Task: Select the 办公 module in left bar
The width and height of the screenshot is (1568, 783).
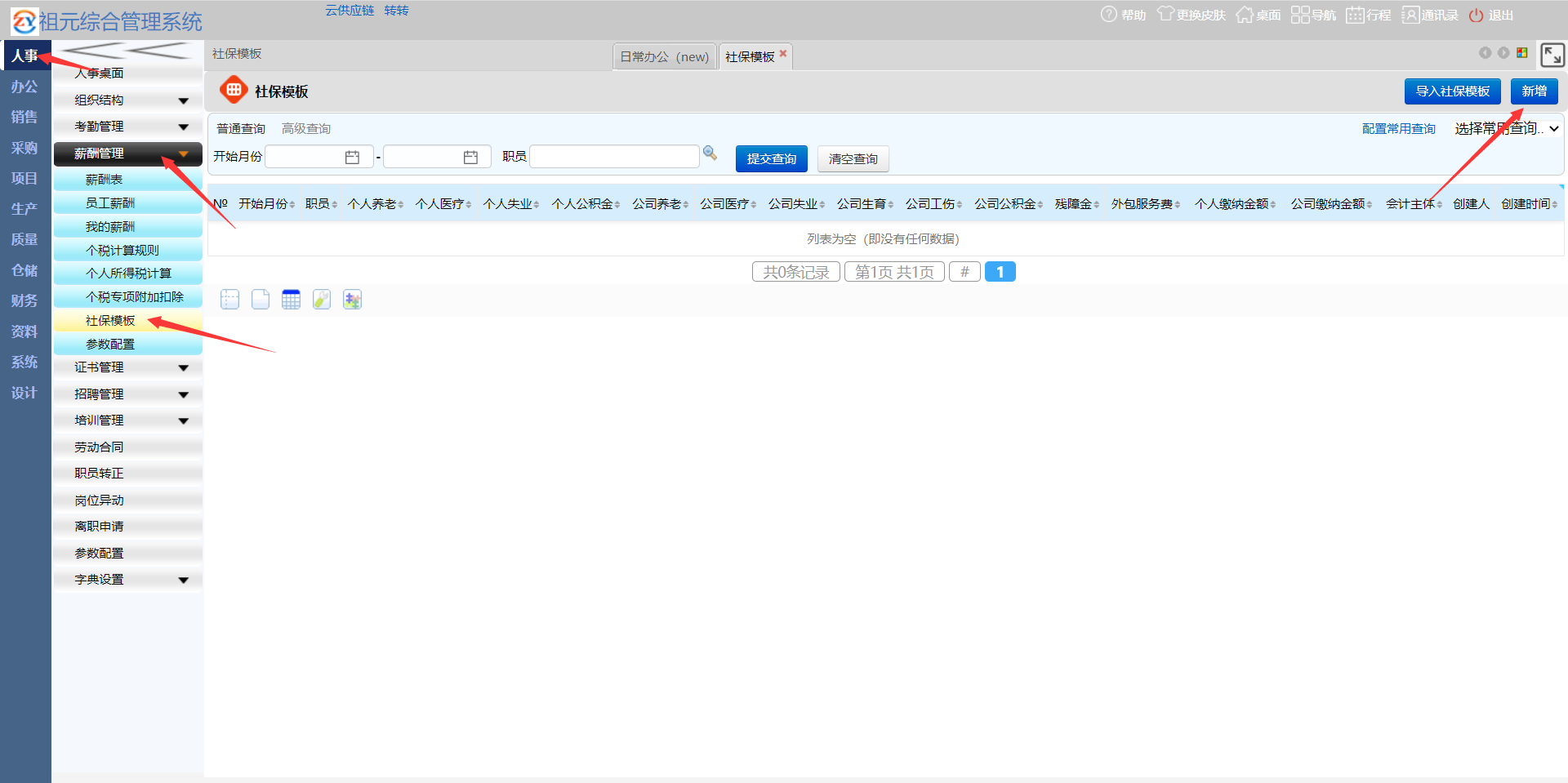Action: tap(24, 87)
